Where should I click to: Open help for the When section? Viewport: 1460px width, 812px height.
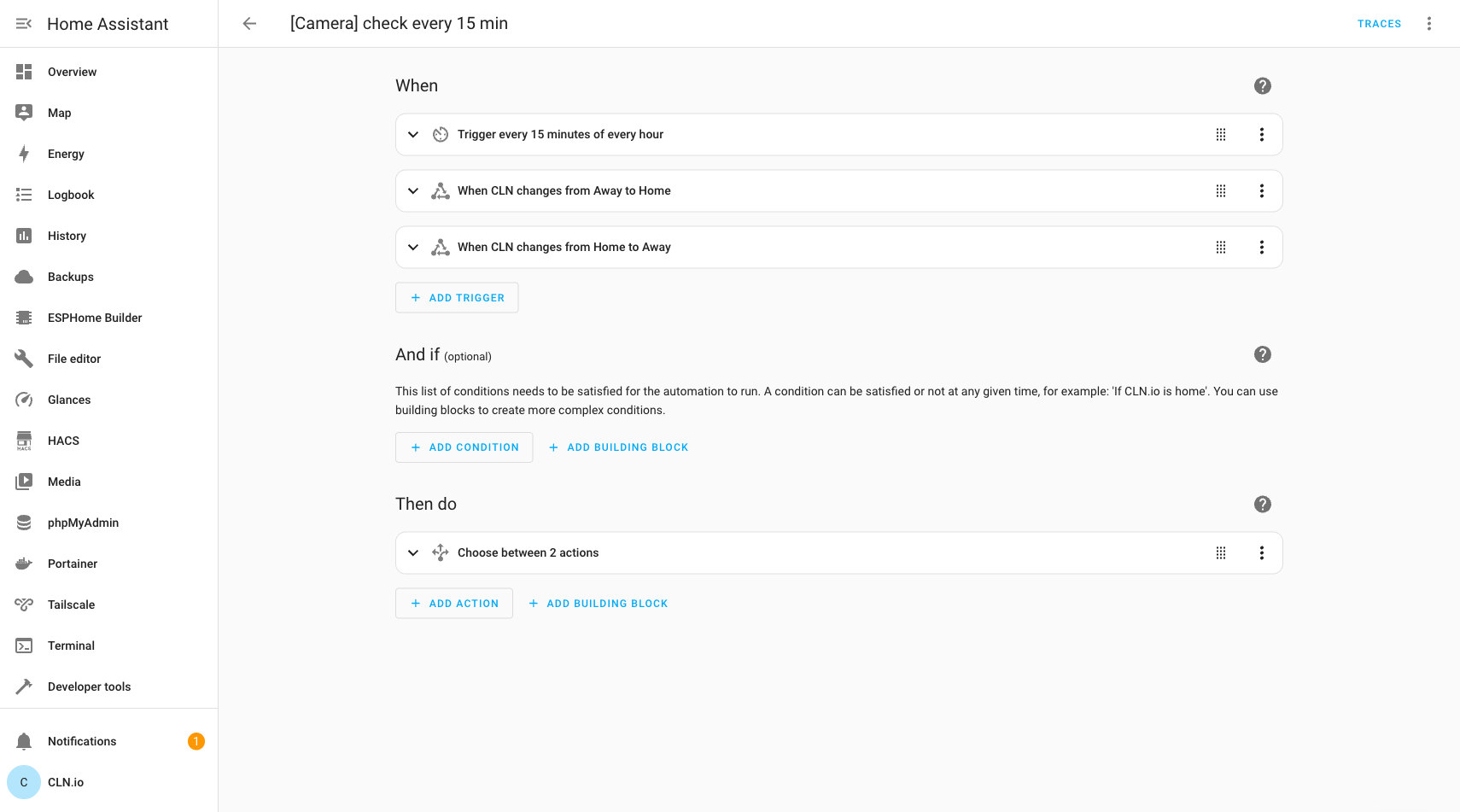click(x=1263, y=86)
